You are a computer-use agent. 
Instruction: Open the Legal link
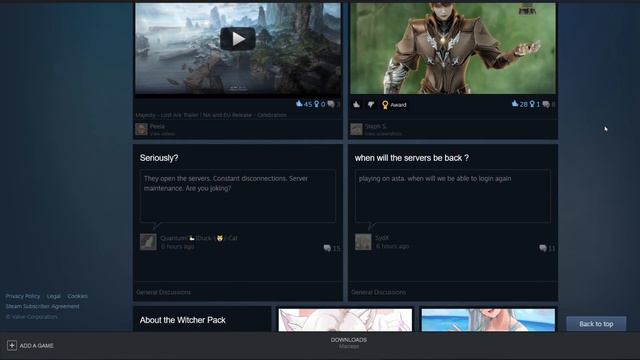tap(53, 296)
